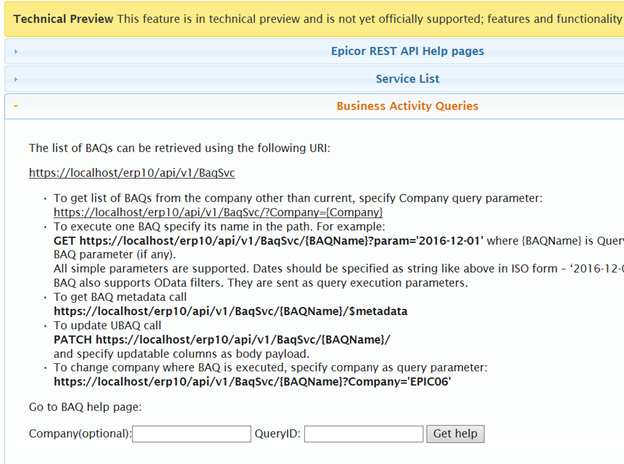Screen dimensions: 624x464
Task: Click the Get help button
Action: click(455, 434)
